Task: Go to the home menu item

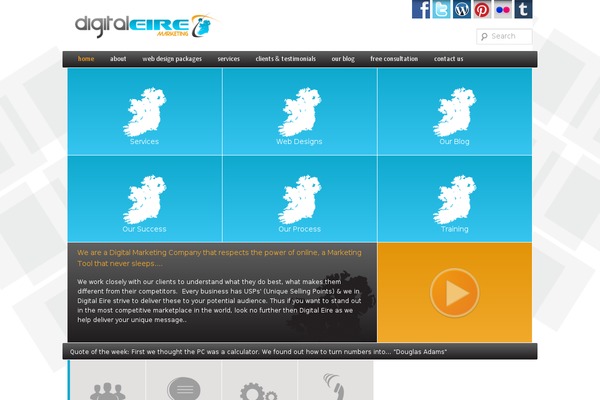Action: coord(86,59)
